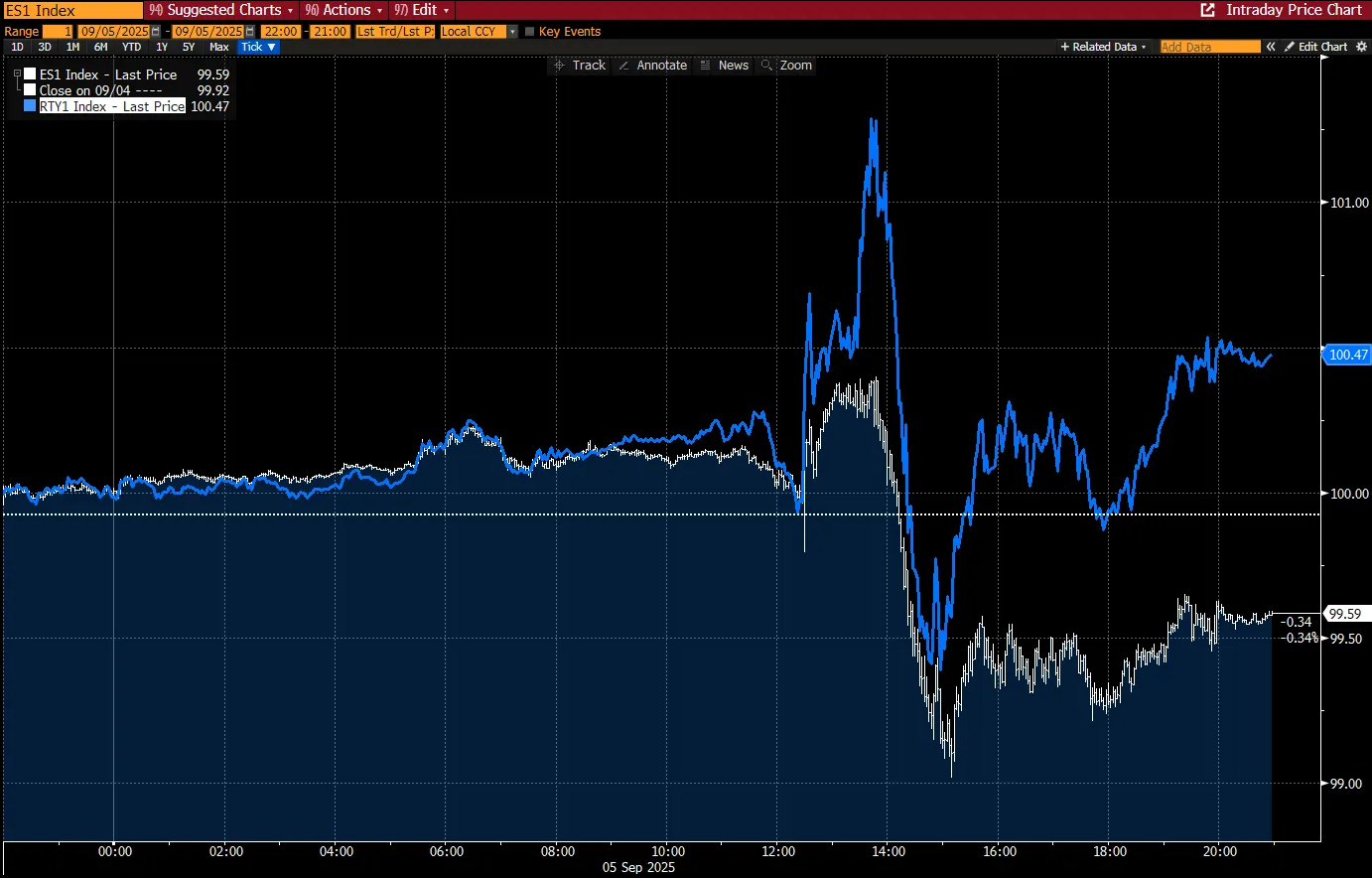Activate the Track crosshair tool
This screenshot has width=1372, height=878.
tap(580, 66)
